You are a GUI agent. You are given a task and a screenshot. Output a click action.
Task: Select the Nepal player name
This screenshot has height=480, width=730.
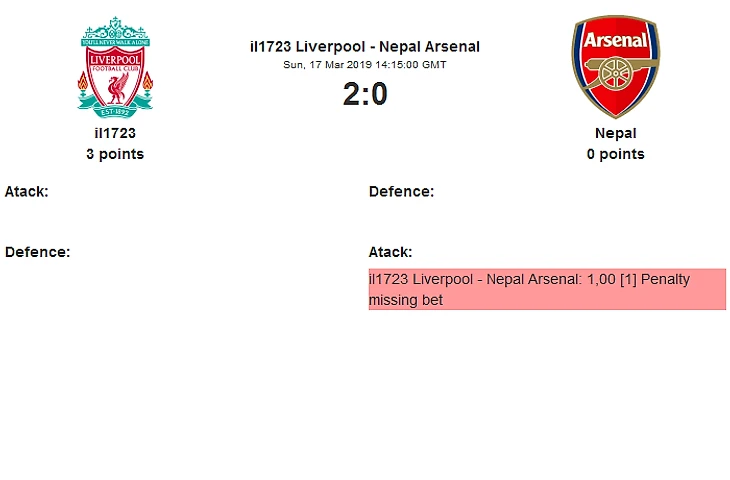coord(615,133)
